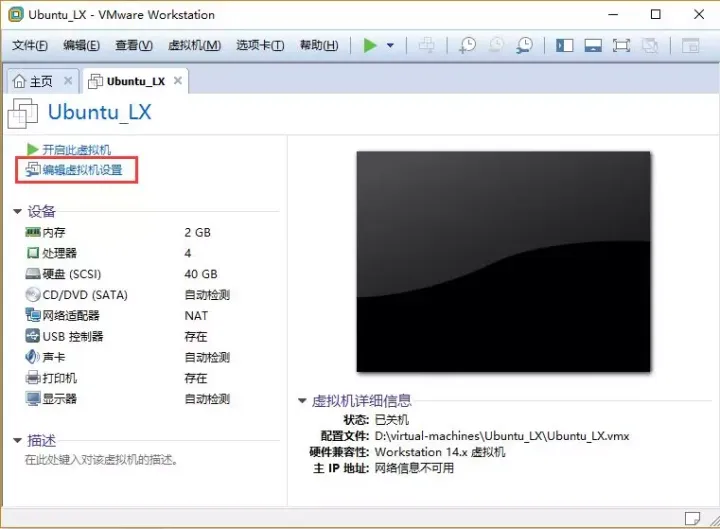
Task: Click the revert to snapshot icon
Action: 496,45
